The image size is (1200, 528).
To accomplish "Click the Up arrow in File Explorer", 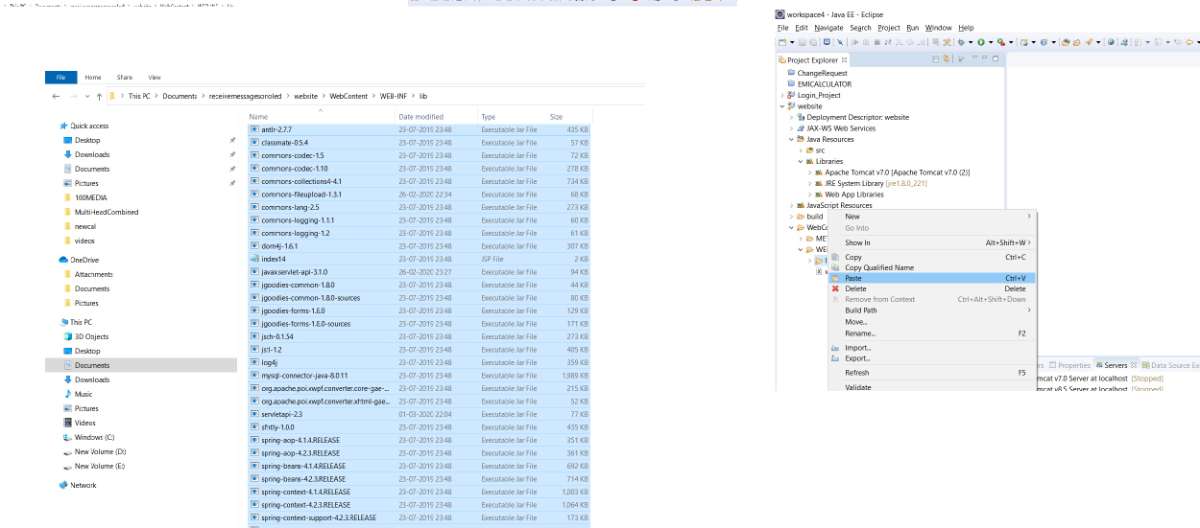I will pos(99,96).
